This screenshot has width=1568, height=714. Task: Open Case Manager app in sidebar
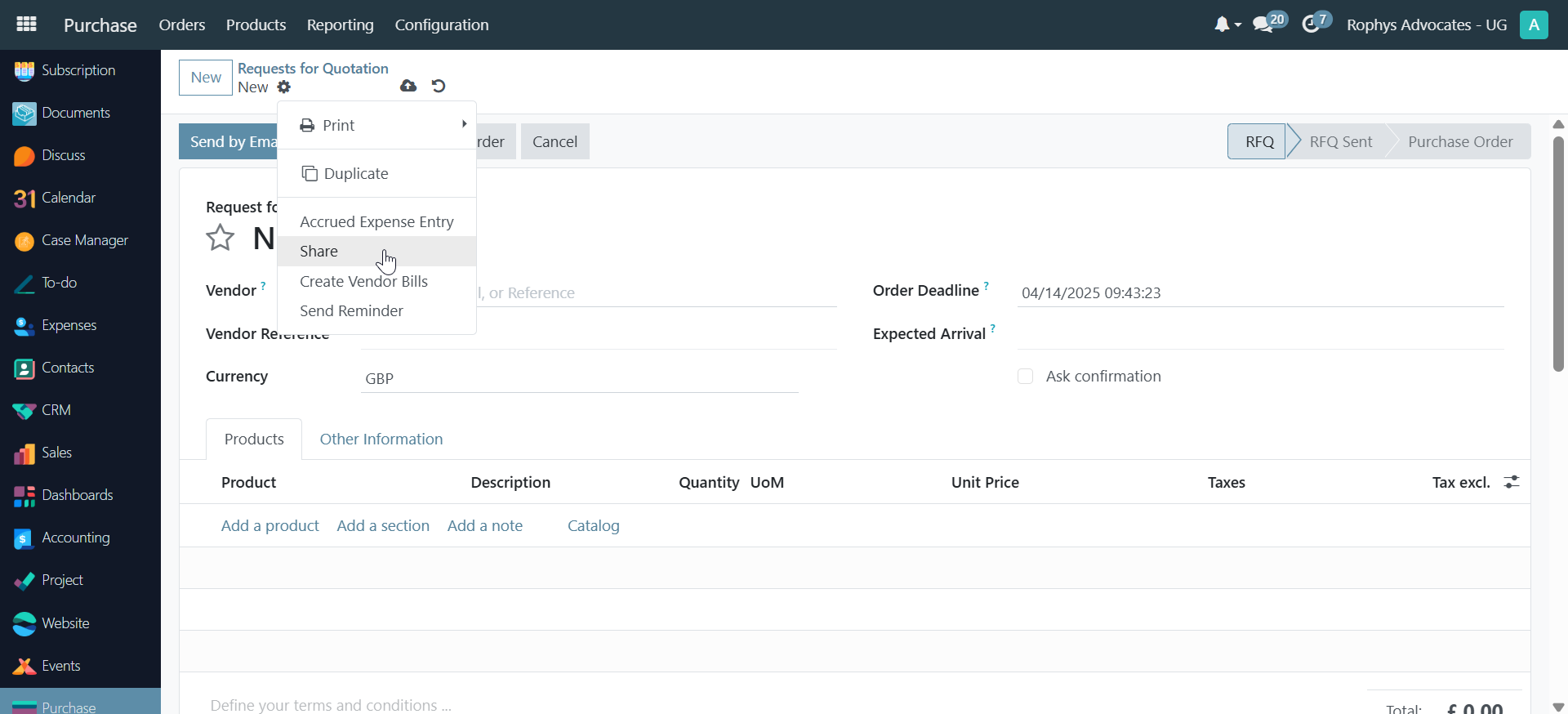(x=80, y=240)
